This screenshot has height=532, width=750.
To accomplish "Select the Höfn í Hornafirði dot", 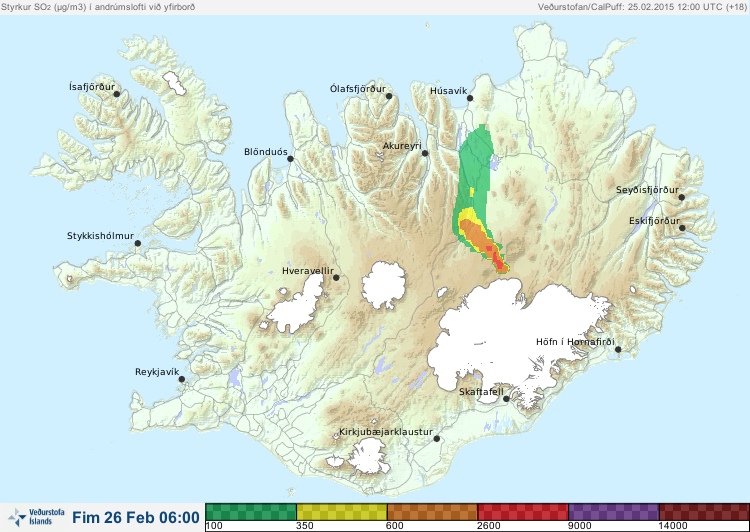I will point(618,350).
